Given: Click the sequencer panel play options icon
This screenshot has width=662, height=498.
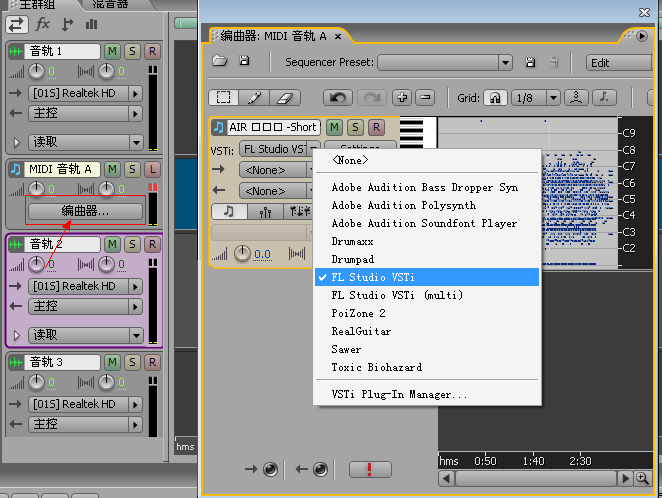Looking at the screenshot, I should pos(642,36).
